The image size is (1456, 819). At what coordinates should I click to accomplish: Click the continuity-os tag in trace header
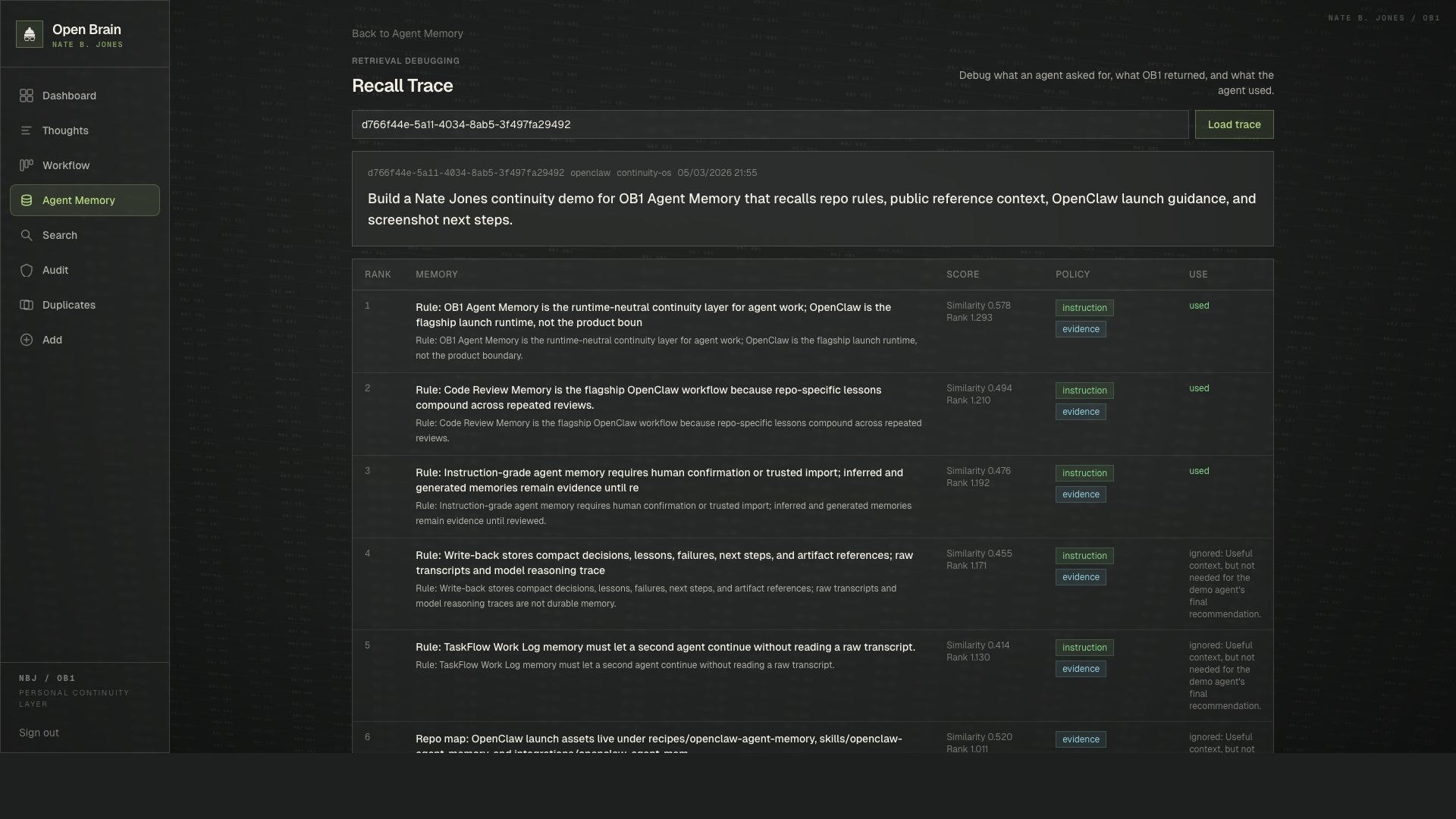click(644, 173)
